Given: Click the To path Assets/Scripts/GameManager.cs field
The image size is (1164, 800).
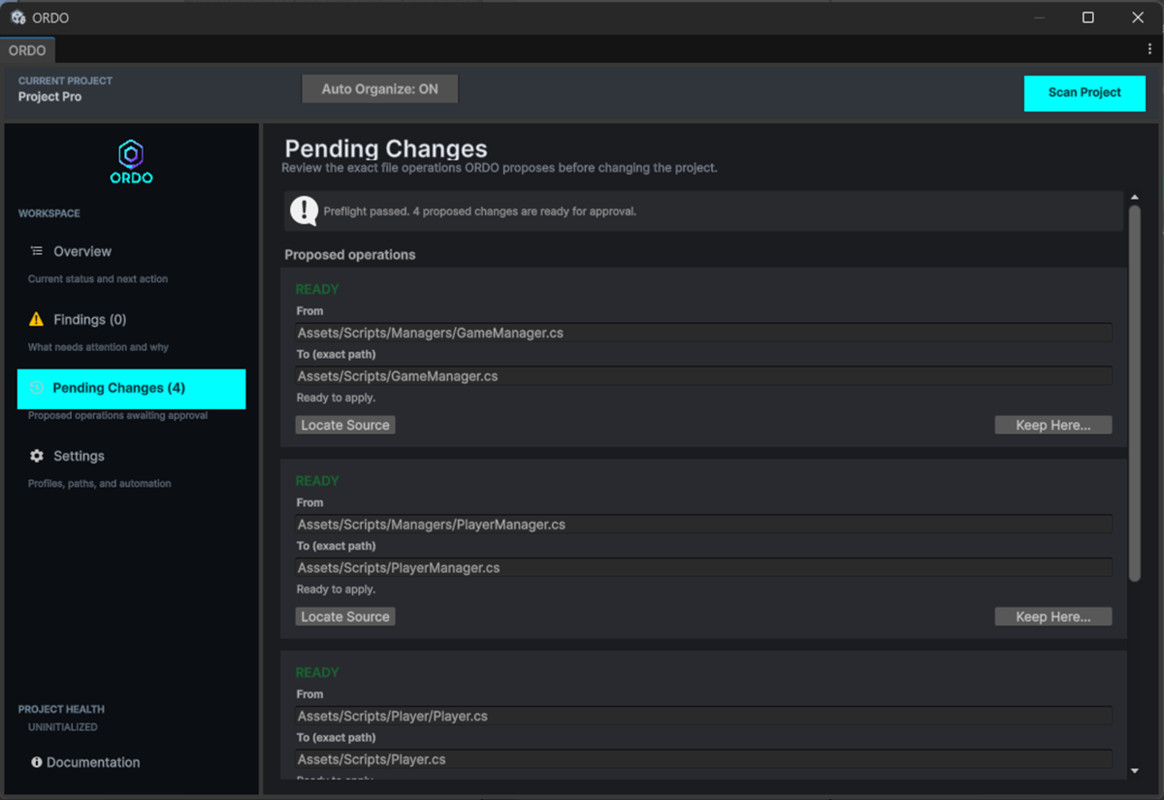Looking at the screenshot, I should tap(703, 376).
